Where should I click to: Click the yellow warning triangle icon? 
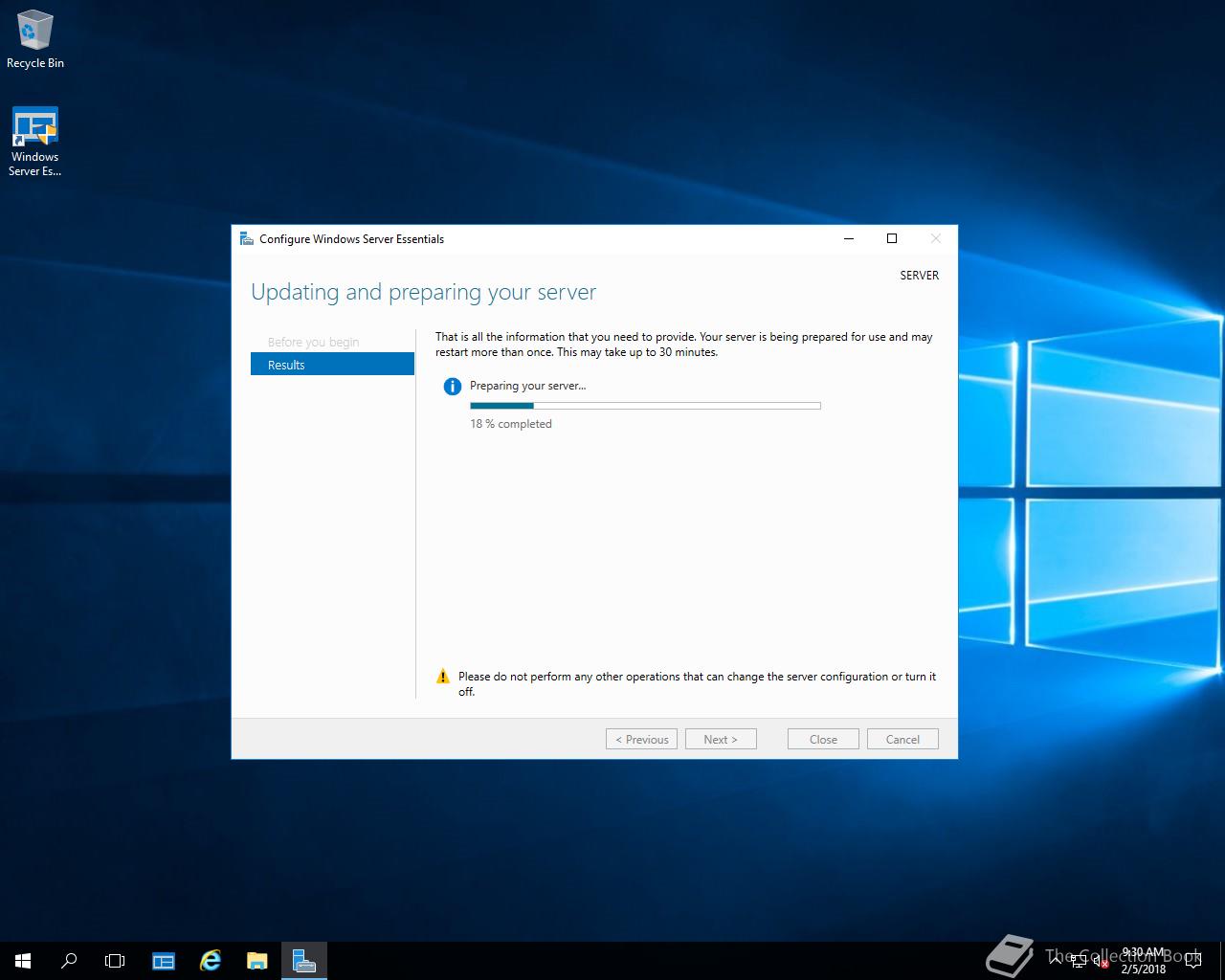[442, 677]
